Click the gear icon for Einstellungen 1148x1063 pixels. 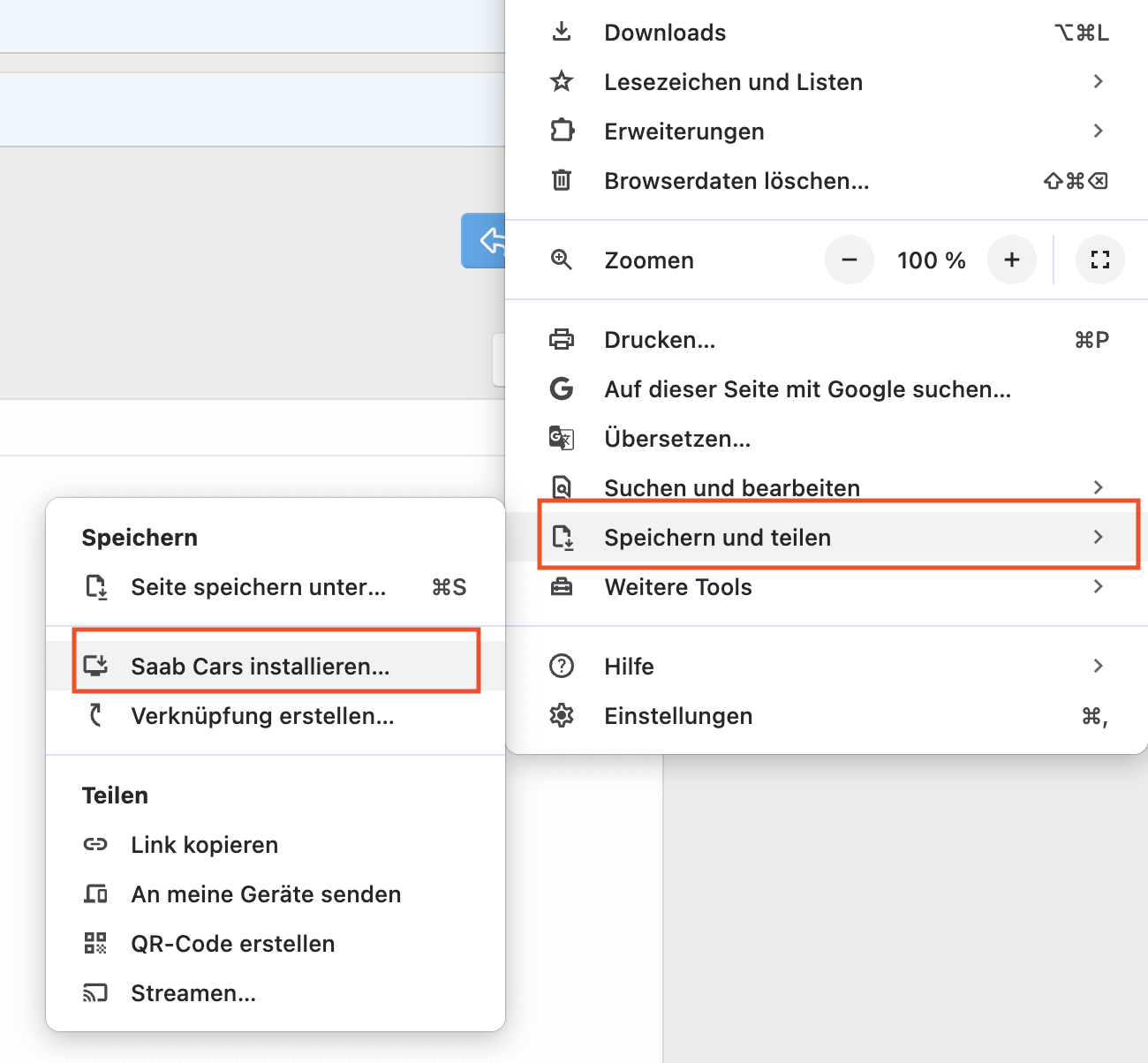point(562,715)
